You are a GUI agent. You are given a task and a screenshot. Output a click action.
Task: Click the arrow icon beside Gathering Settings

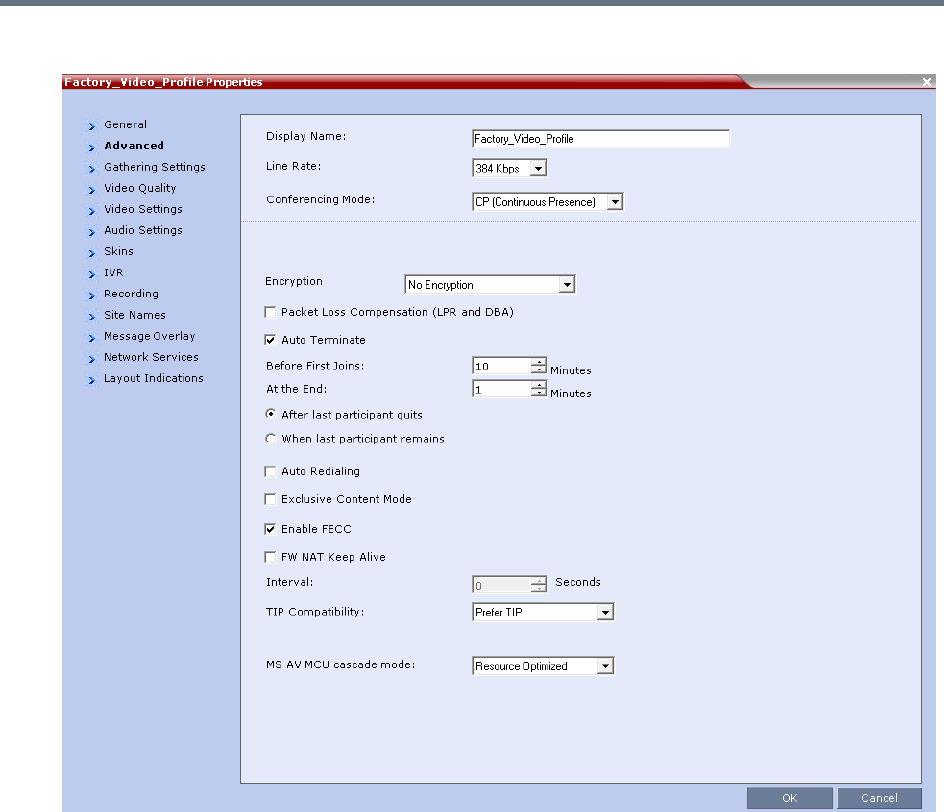tap(92, 169)
